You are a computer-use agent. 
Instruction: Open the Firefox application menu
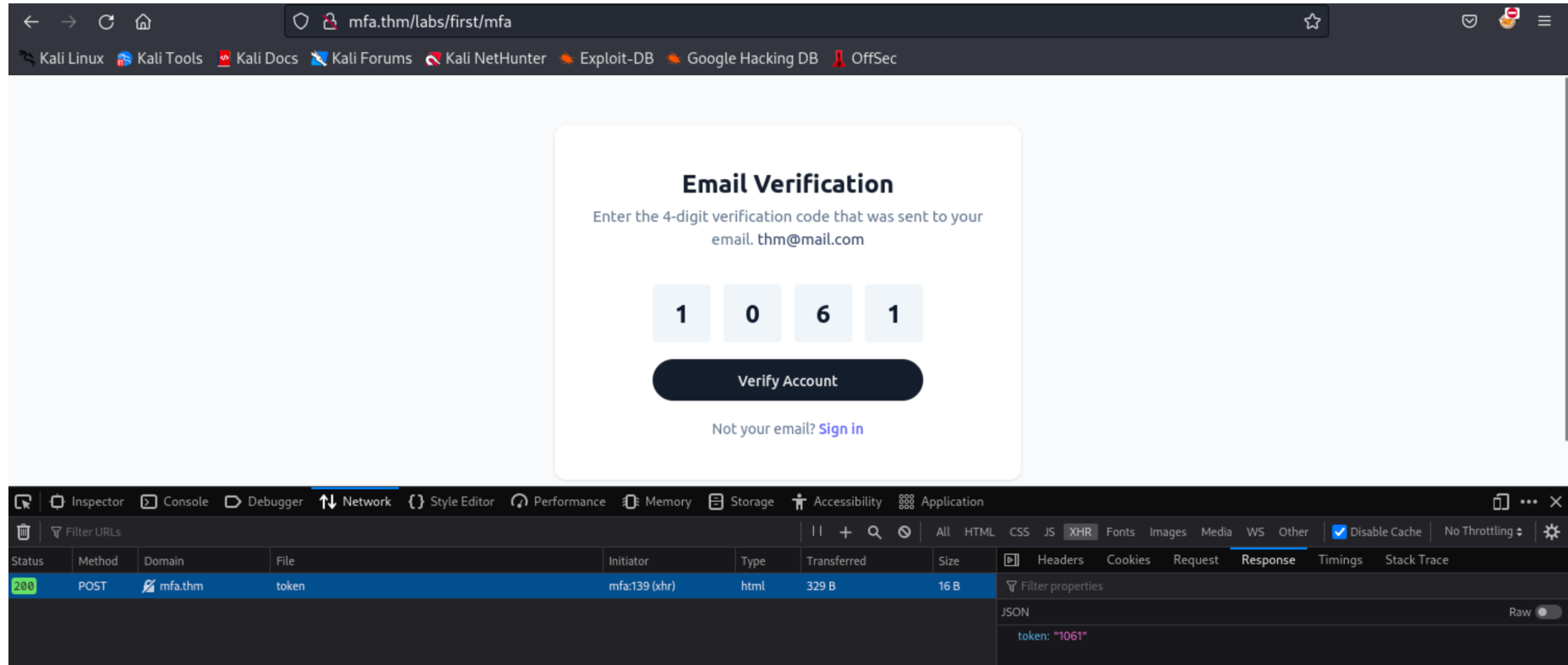1544,22
